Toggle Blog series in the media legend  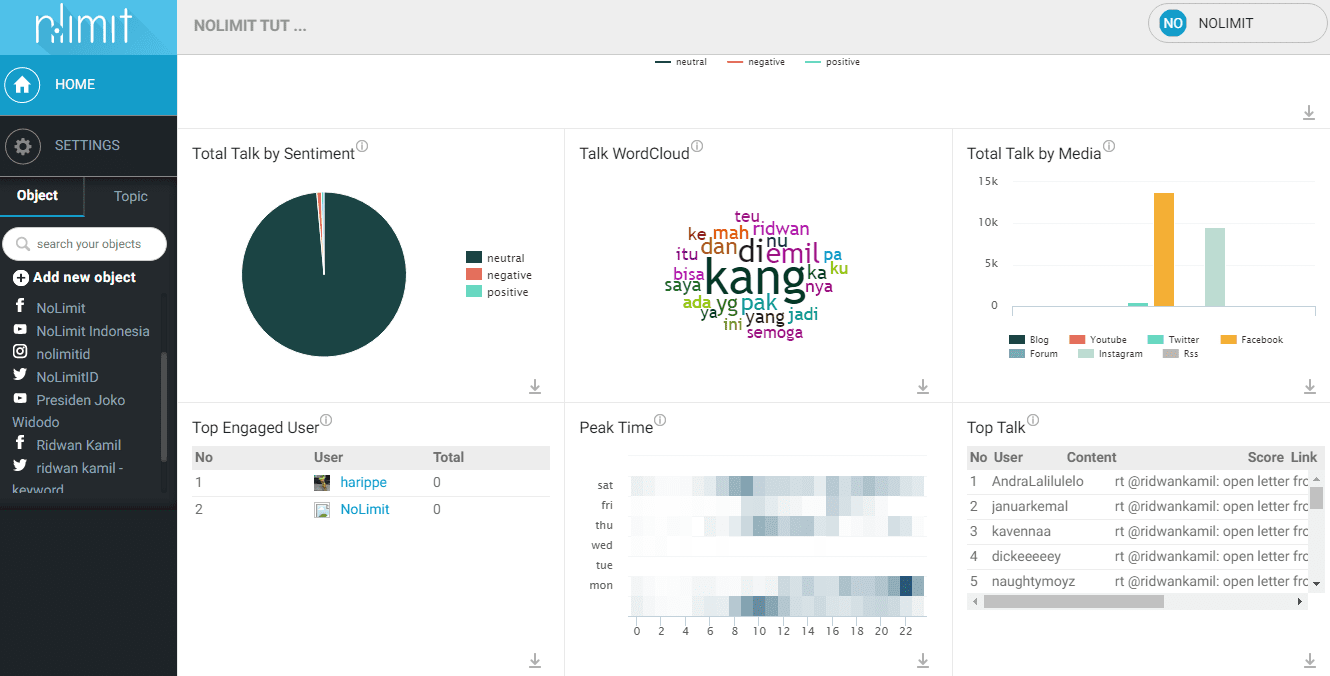1029,340
